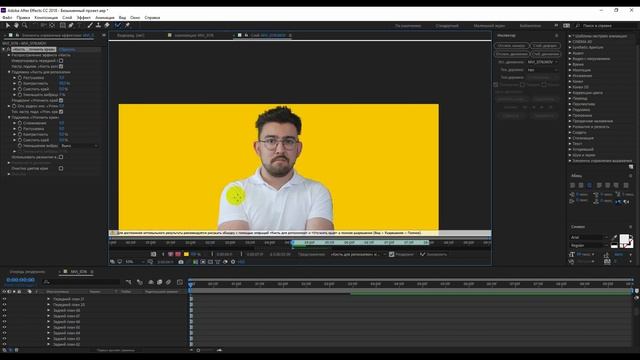
Task: Click the Стаб. движение button
Action: point(545,54)
